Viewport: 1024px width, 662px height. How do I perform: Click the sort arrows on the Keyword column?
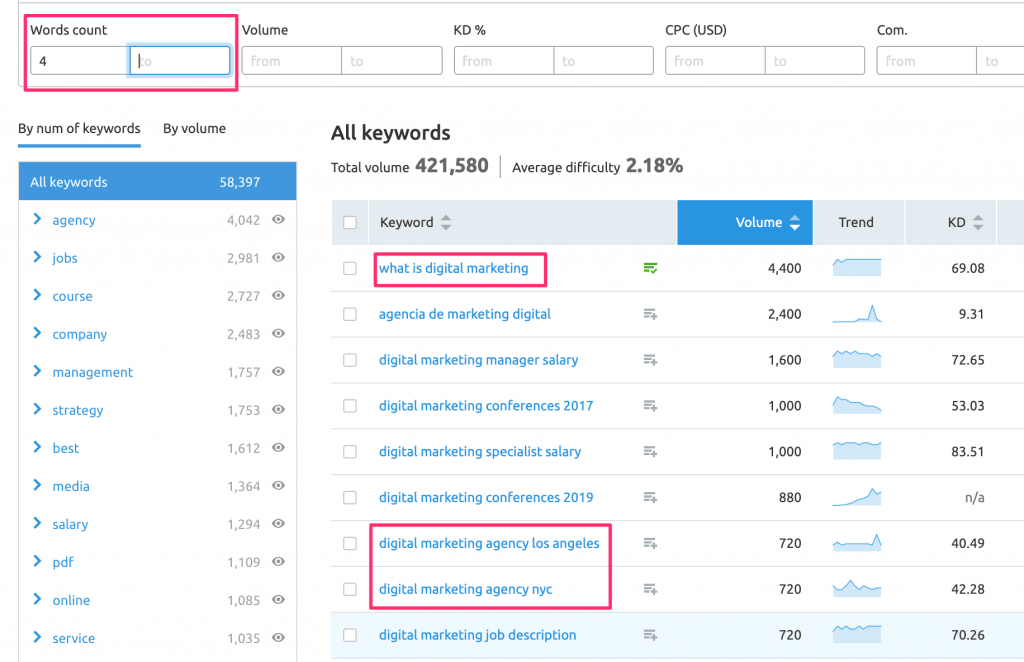pyautogui.click(x=446, y=222)
